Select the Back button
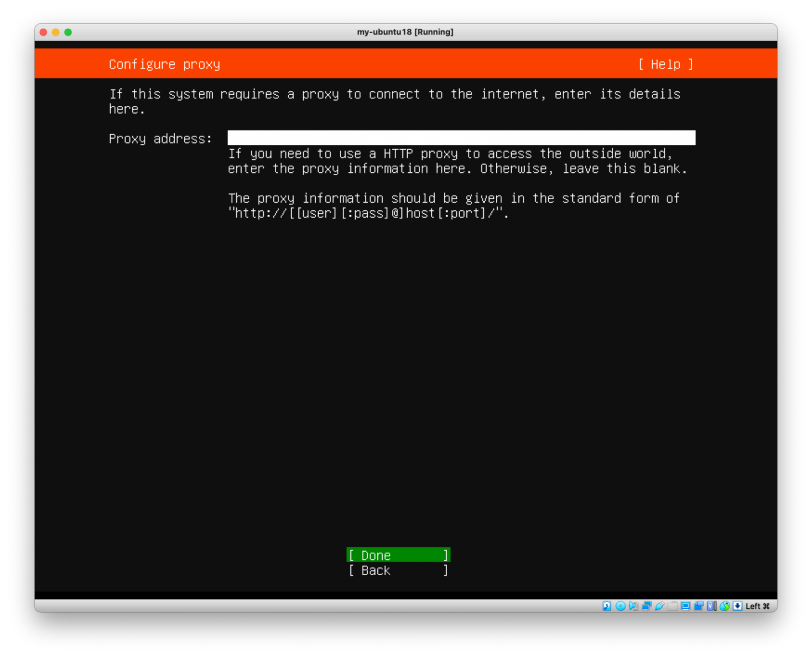 point(398,570)
